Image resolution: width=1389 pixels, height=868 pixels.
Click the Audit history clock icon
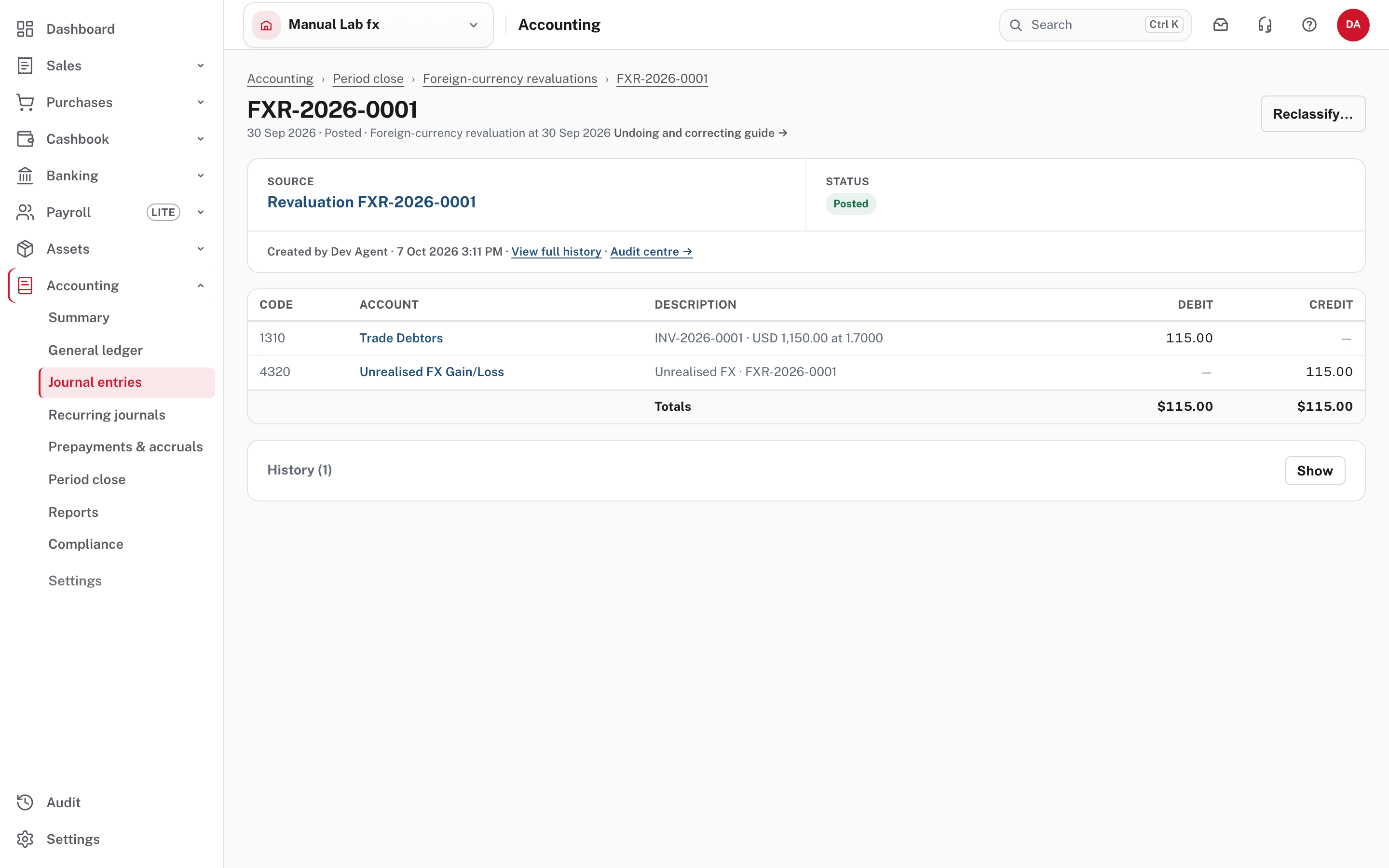tap(25, 802)
